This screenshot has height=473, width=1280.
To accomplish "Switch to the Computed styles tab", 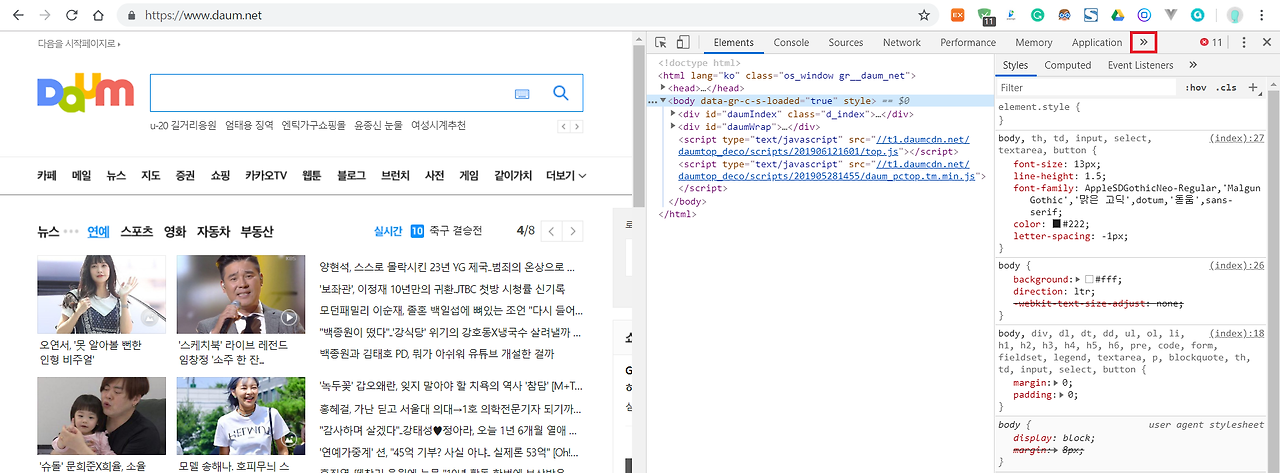I will click(x=1067, y=65).
